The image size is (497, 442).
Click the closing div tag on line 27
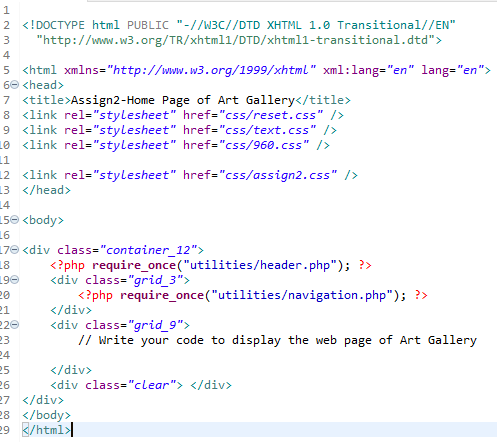[x=43, y=400]
